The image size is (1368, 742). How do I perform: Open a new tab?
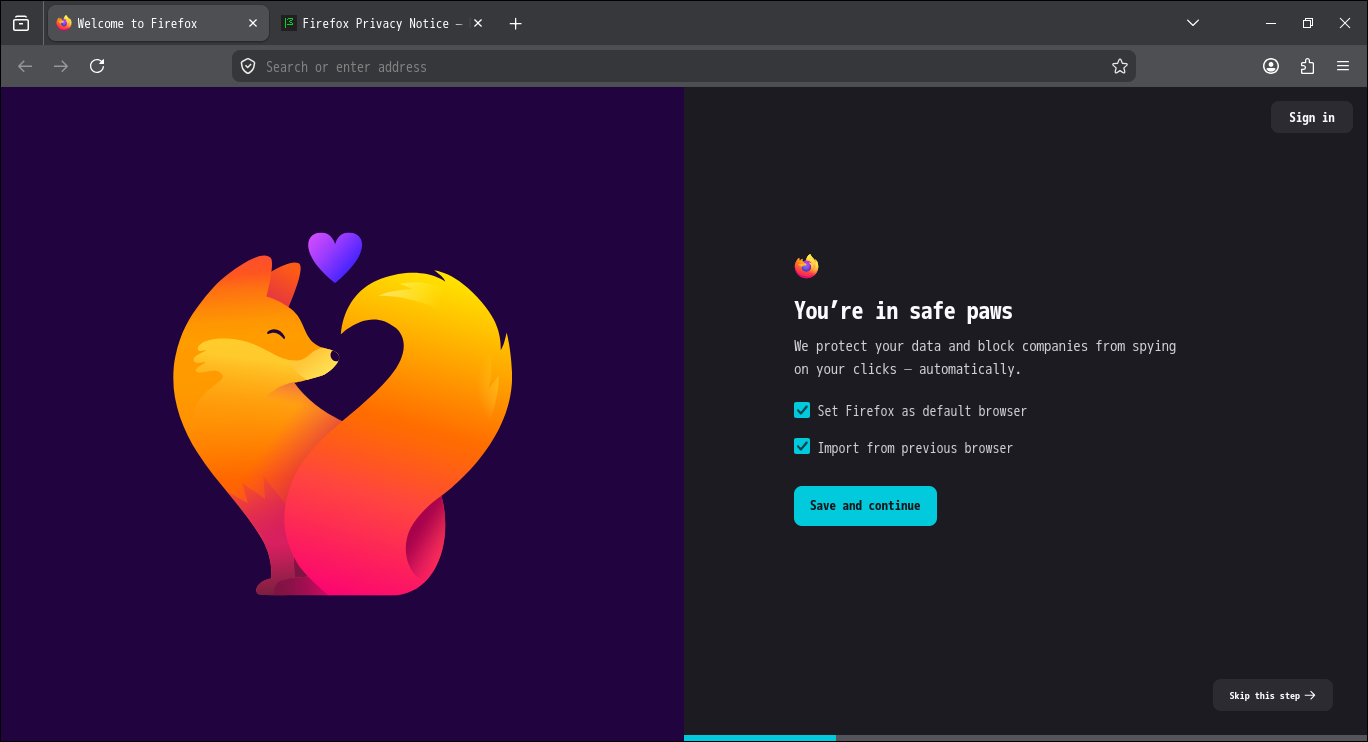tap(515, 23)
